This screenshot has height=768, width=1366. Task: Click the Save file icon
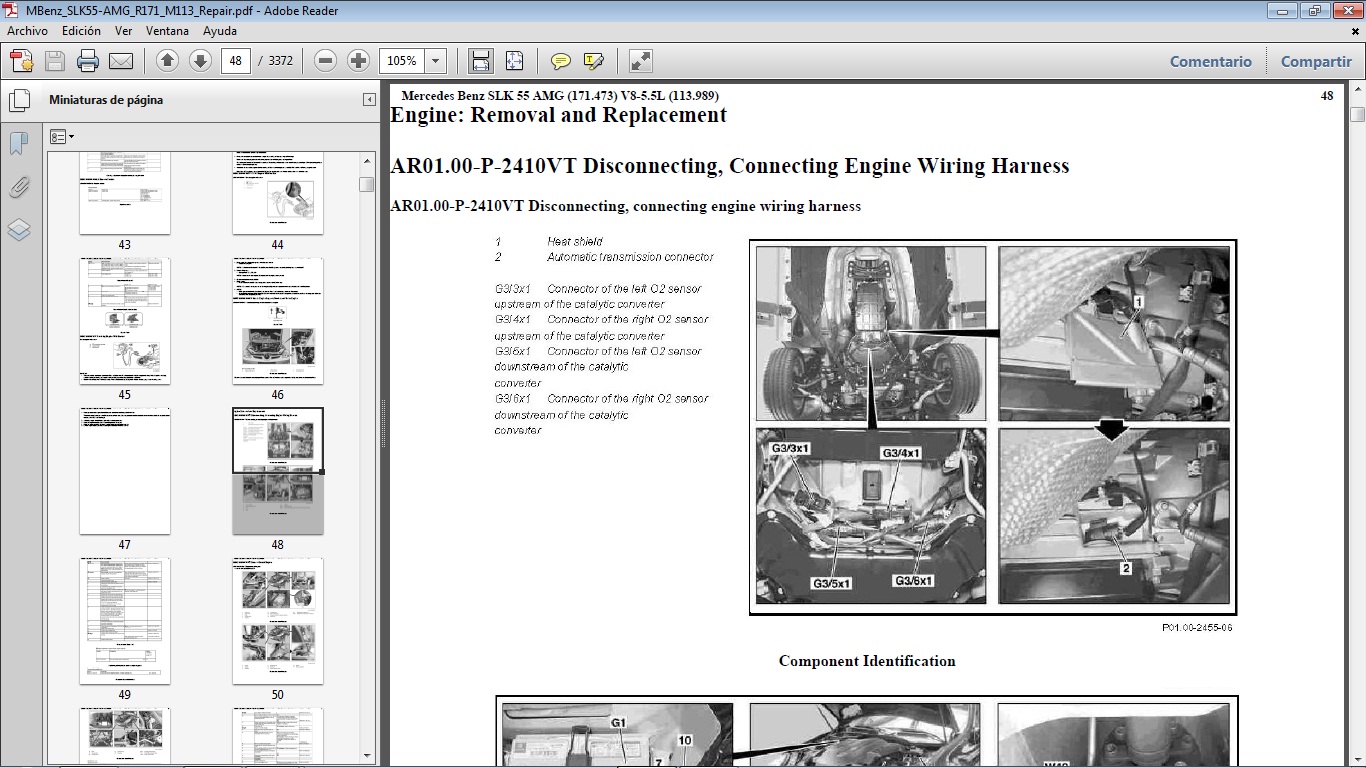(55, 61)
